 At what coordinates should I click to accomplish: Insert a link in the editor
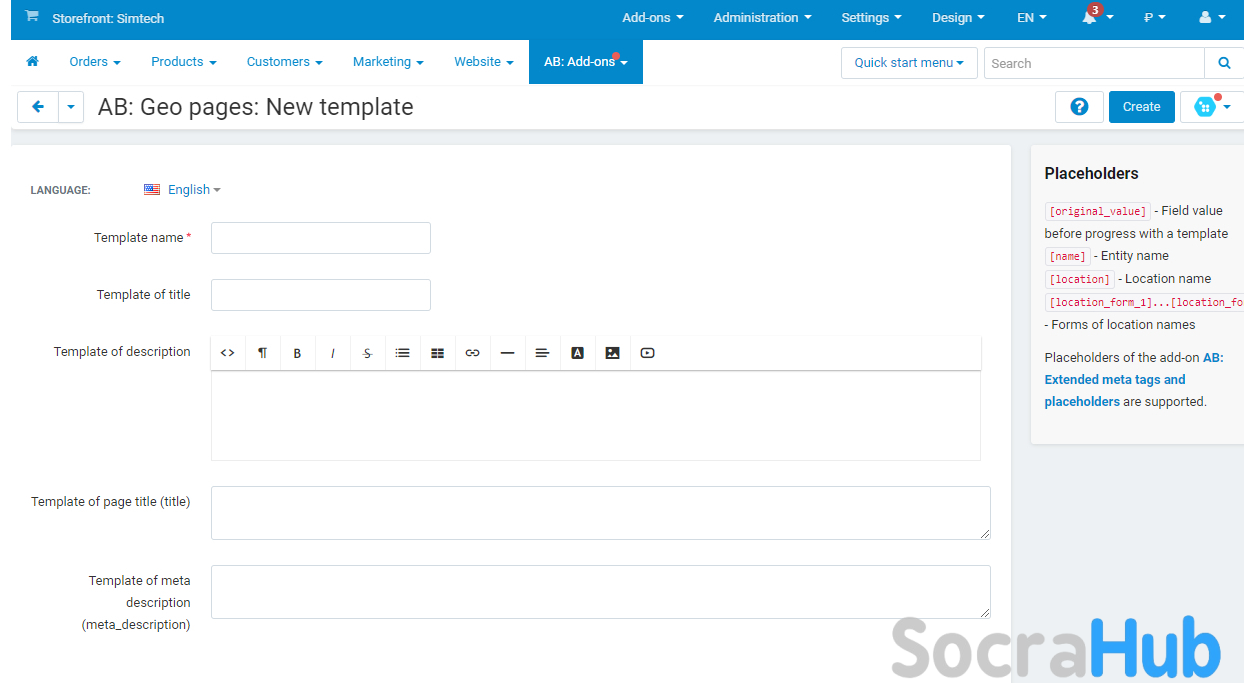point(472,353)
